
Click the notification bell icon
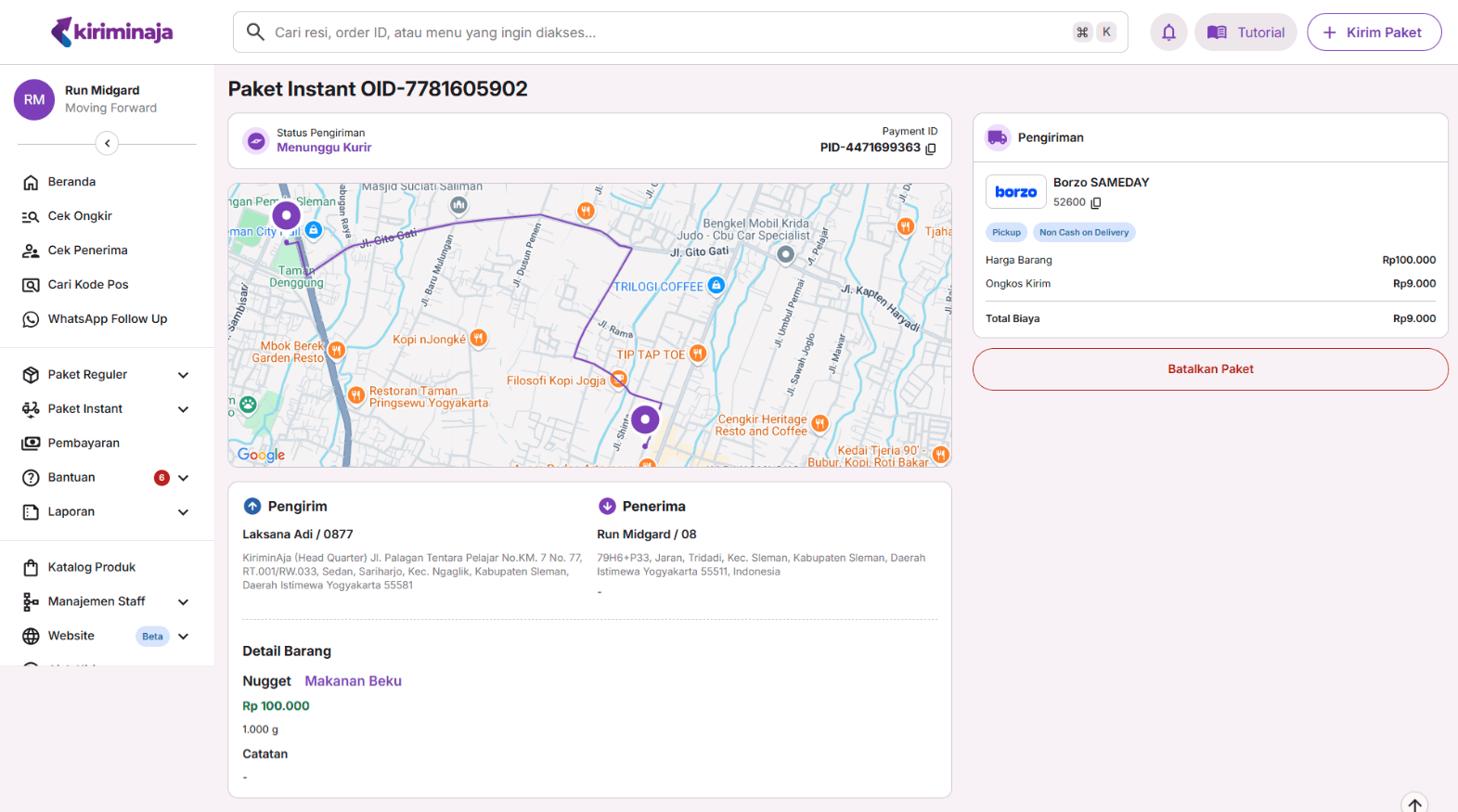(x=1168, y=32)
